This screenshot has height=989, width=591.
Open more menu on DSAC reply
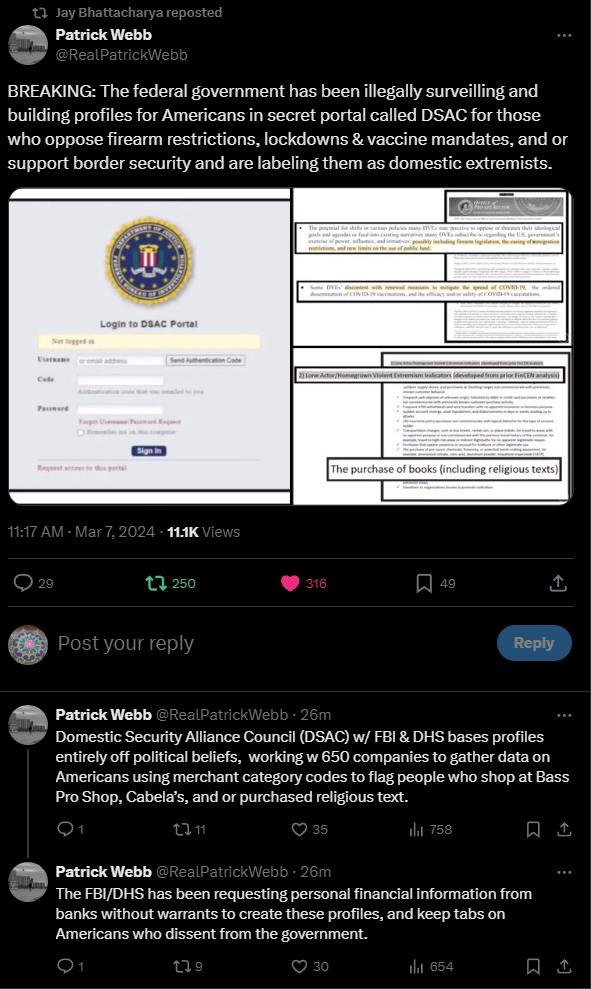pos(564,715)
